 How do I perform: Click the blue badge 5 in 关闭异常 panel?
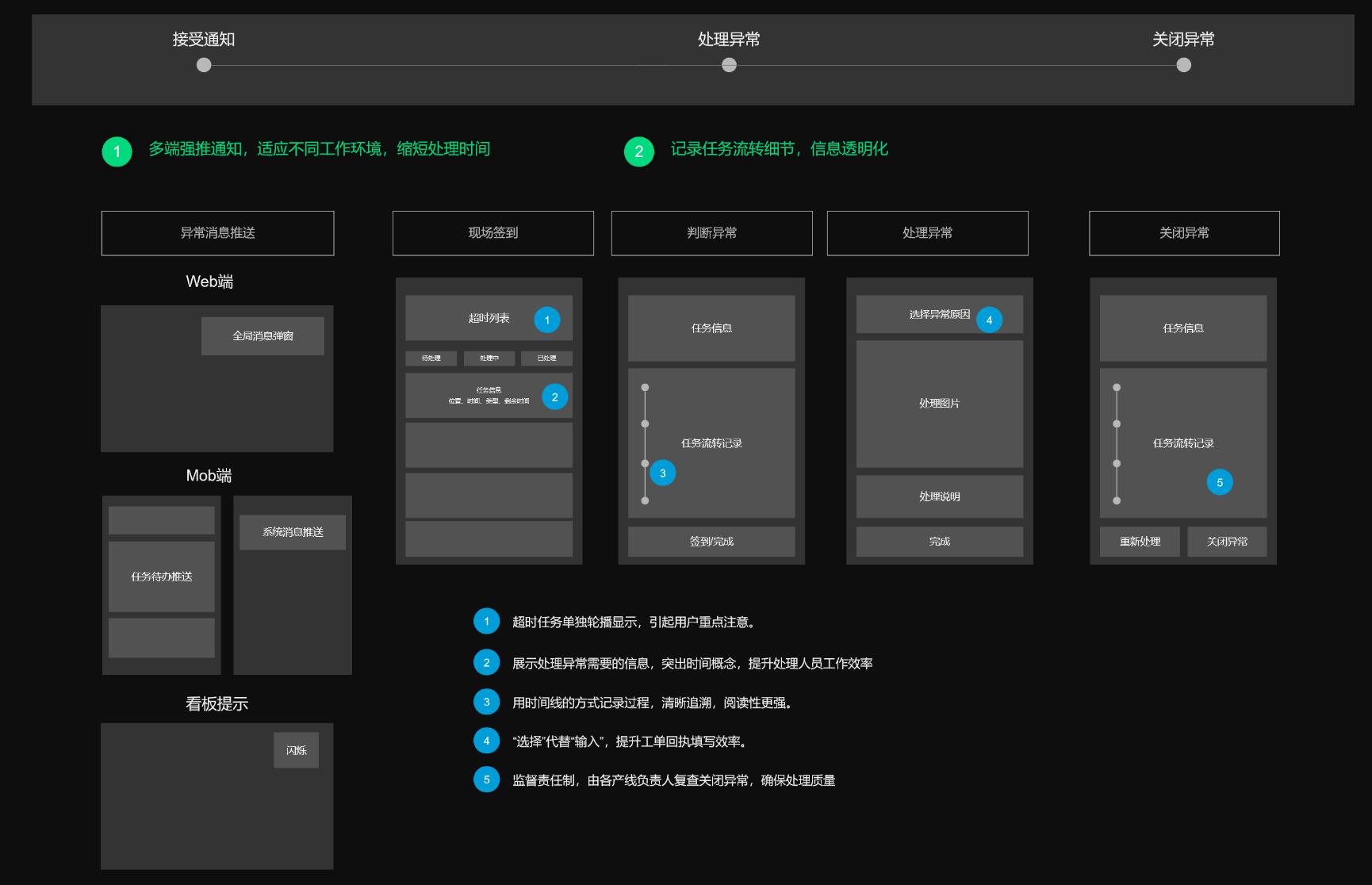point(1220,482)
